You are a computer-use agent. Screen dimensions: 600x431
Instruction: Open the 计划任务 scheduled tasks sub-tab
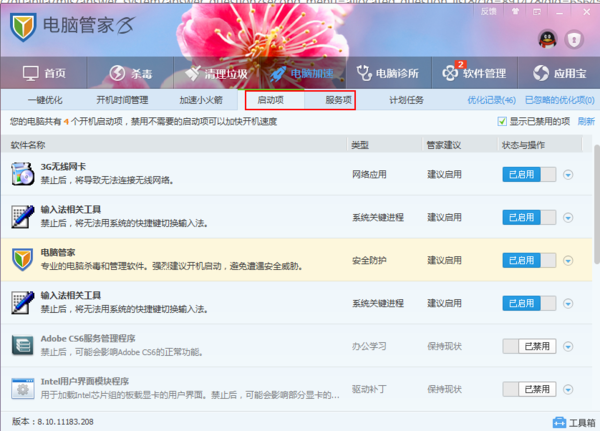[x=406, y=100]
